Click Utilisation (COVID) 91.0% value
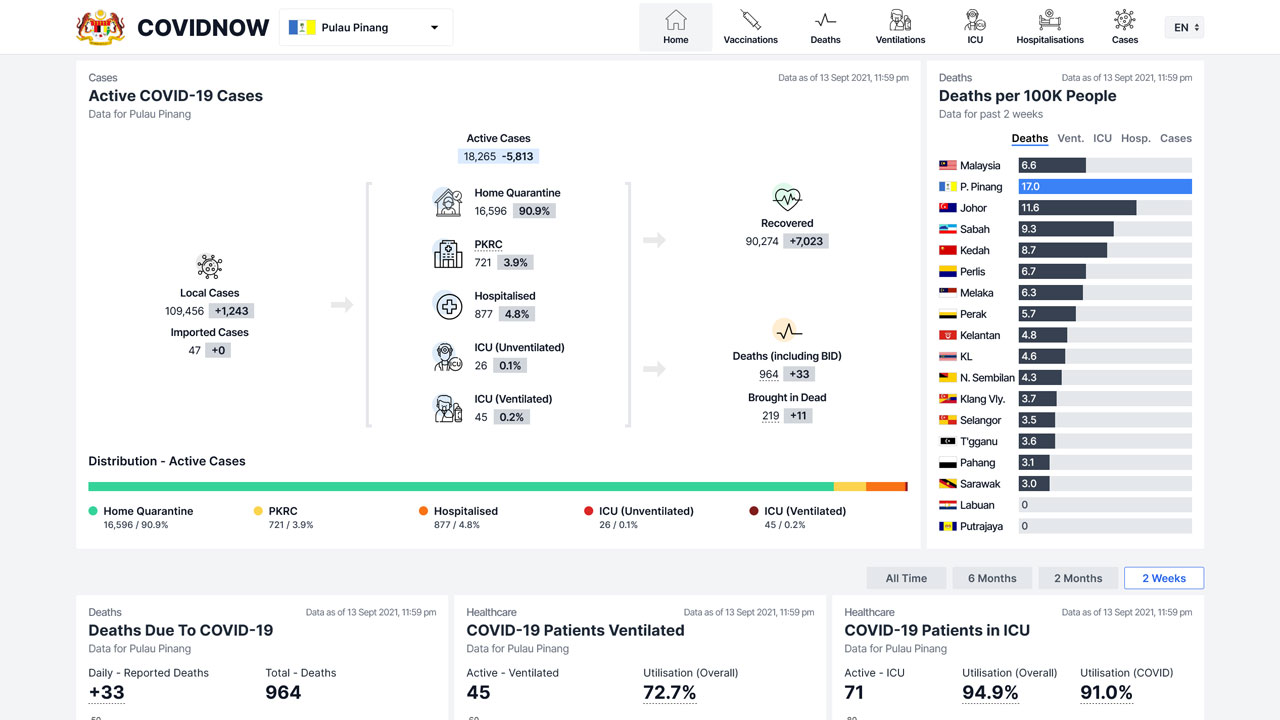 pyautogui.click(x=1107, y=693)
